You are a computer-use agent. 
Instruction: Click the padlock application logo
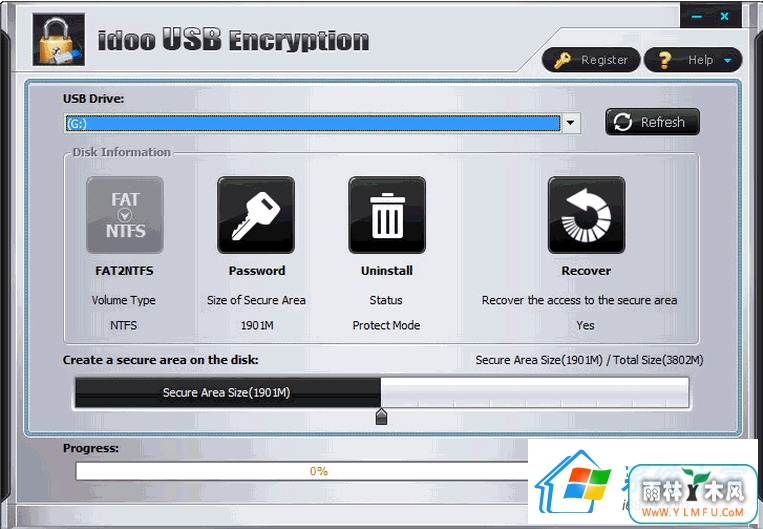click(59, 39)
